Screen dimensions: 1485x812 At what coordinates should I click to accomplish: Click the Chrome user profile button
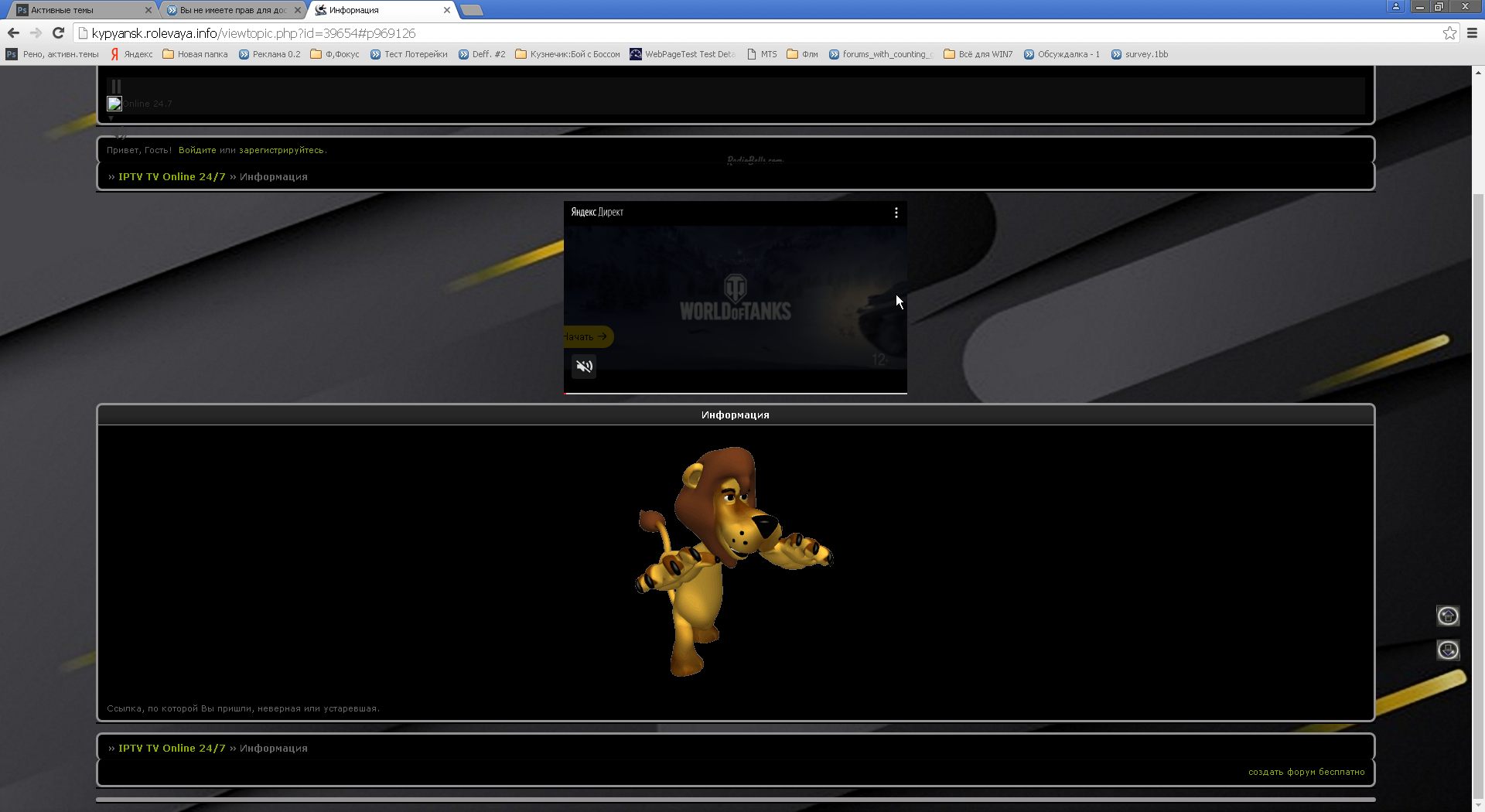point(1395,6)
